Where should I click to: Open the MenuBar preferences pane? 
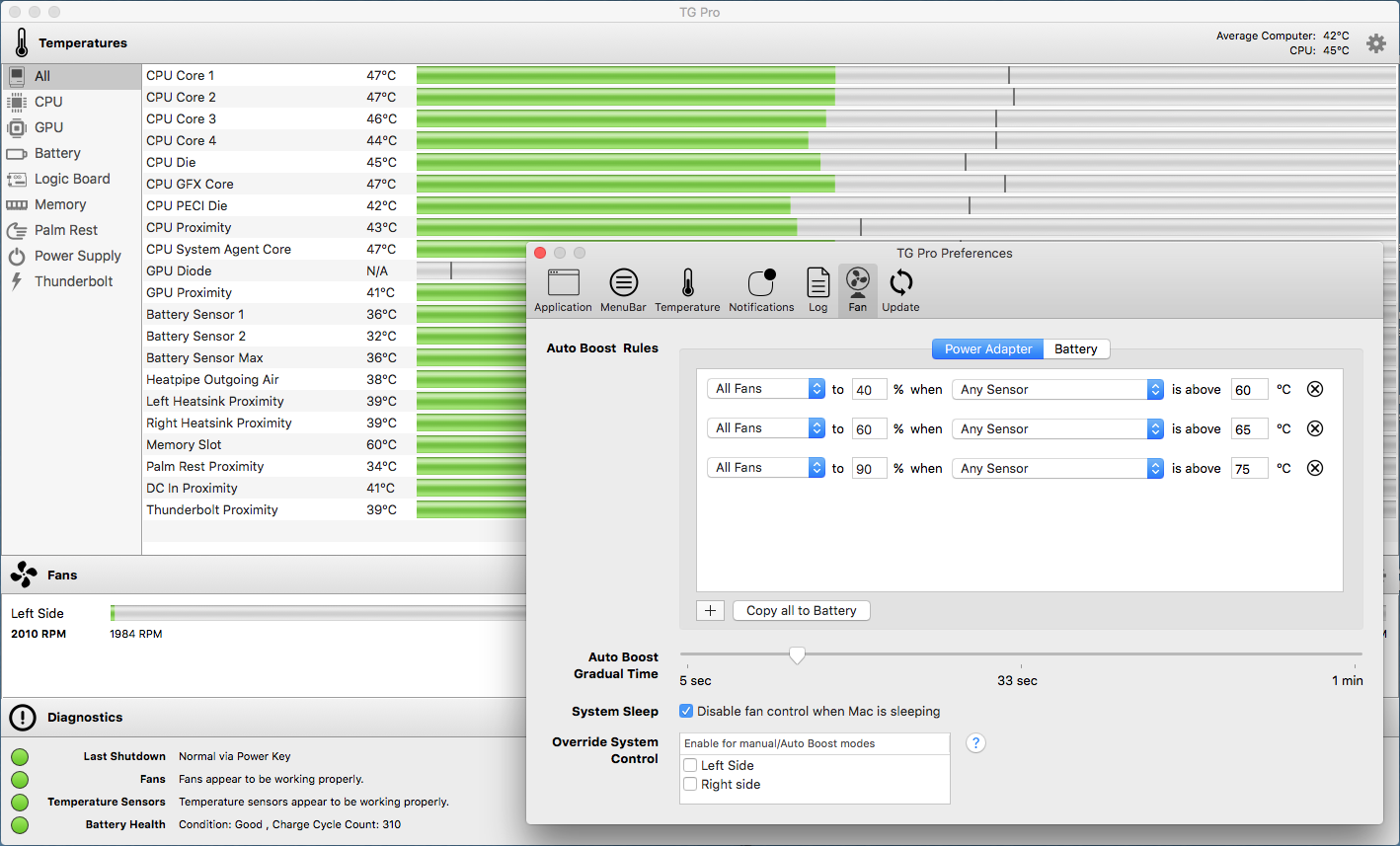point(623,290)
